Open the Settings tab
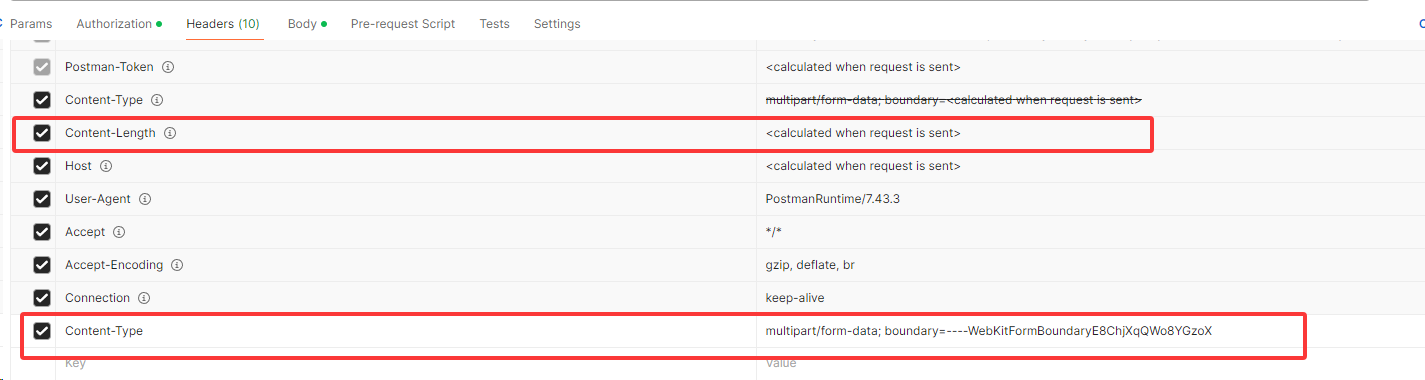This screenshot has width=1425, height=380. tap(557, 23)
